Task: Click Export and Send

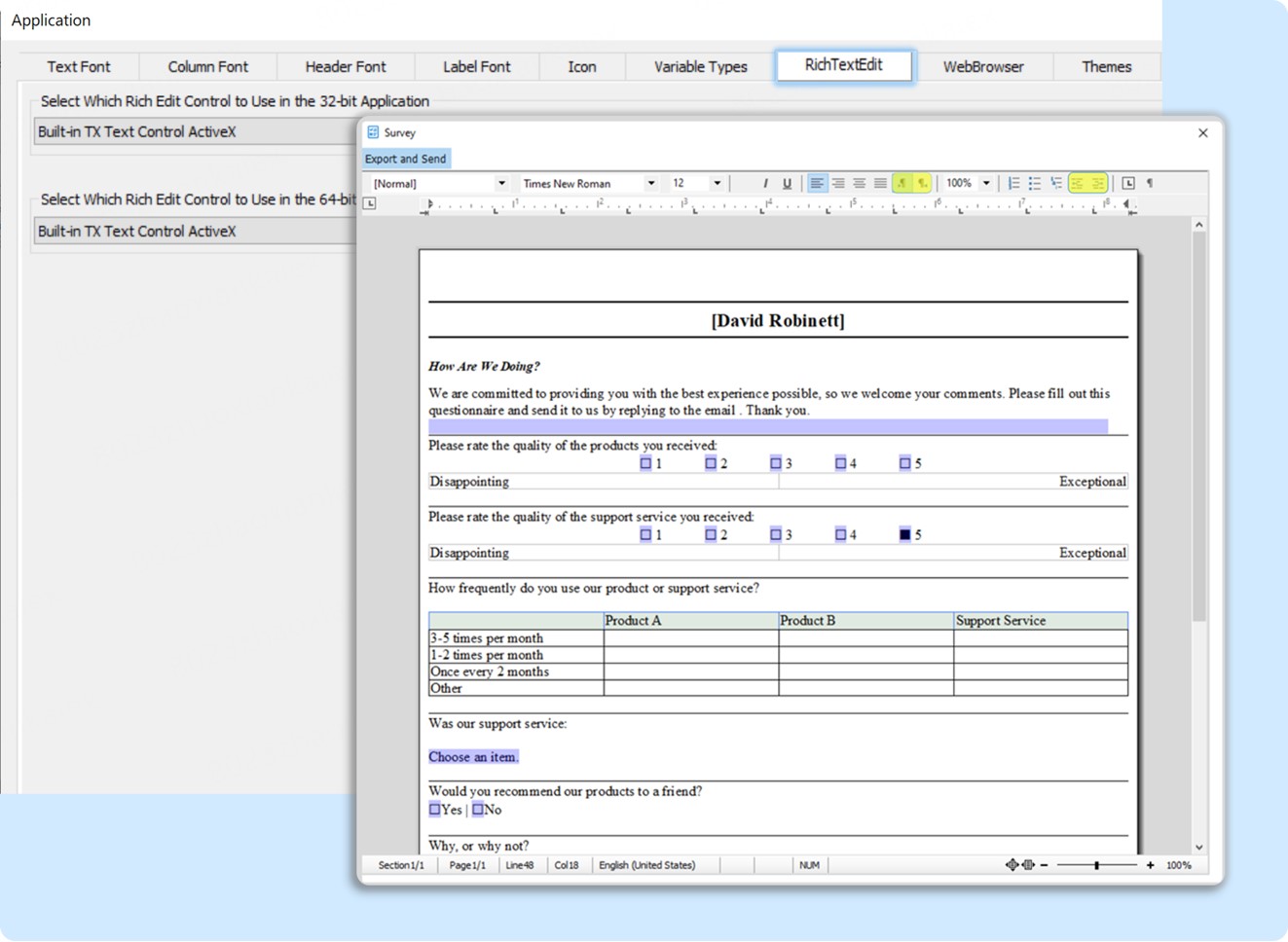Action: [x=405, y=159]
